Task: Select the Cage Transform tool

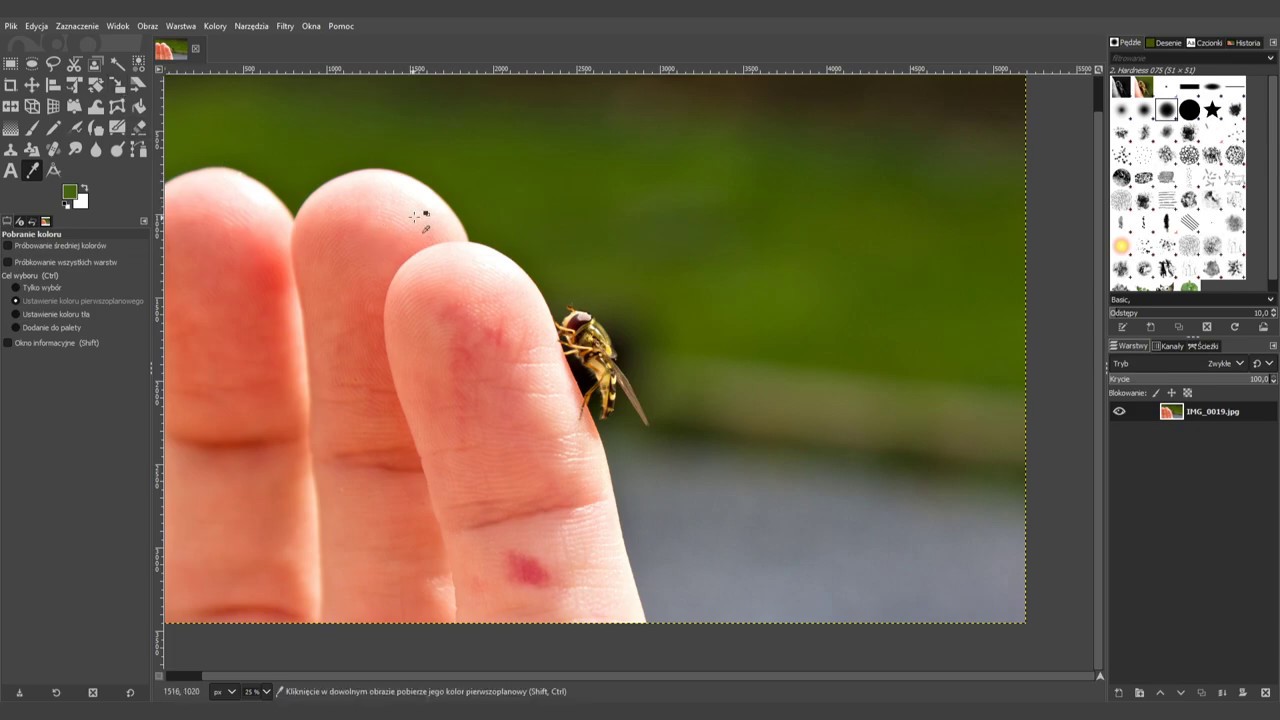Action: click(x=117, y=106)
